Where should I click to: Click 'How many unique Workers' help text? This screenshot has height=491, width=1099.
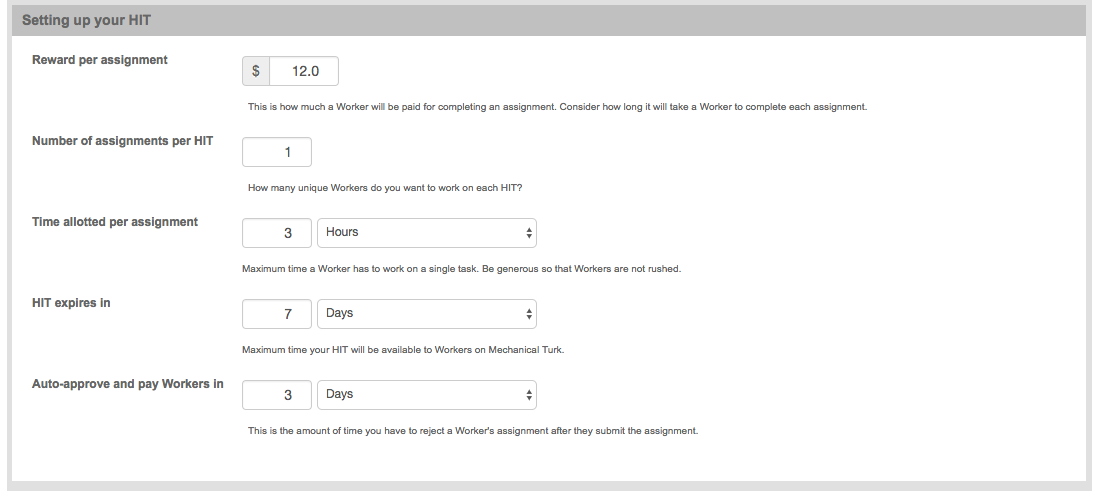pos(385,188)
